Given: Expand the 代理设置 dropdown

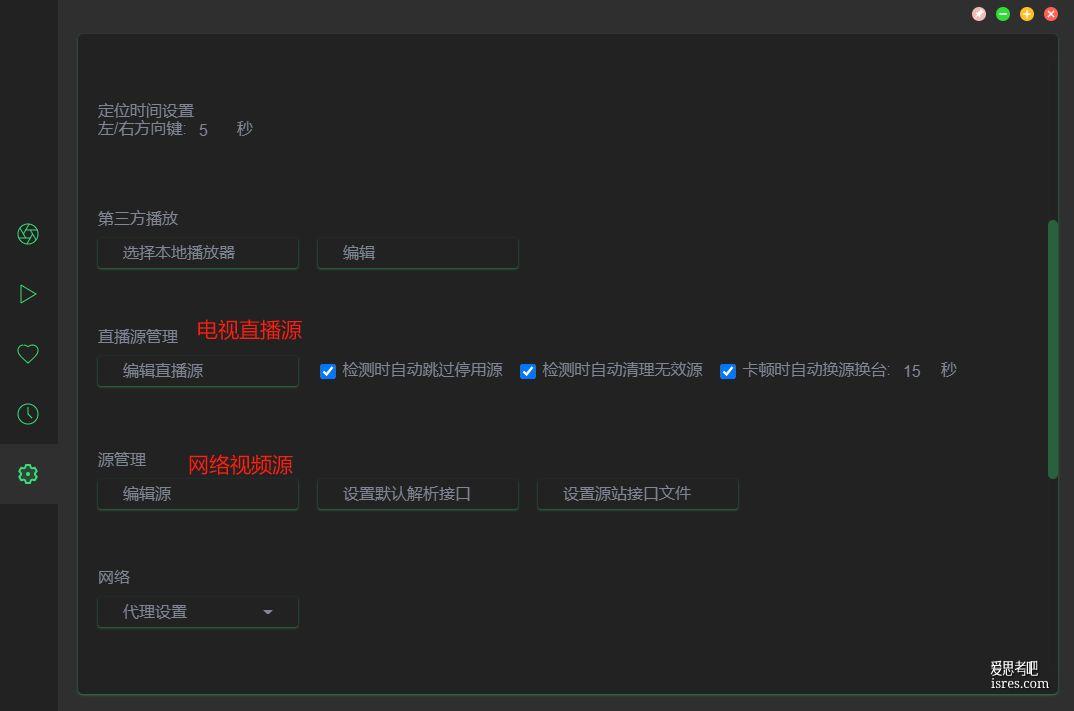Looking at the screenshot, I should [x=198, y=612].
